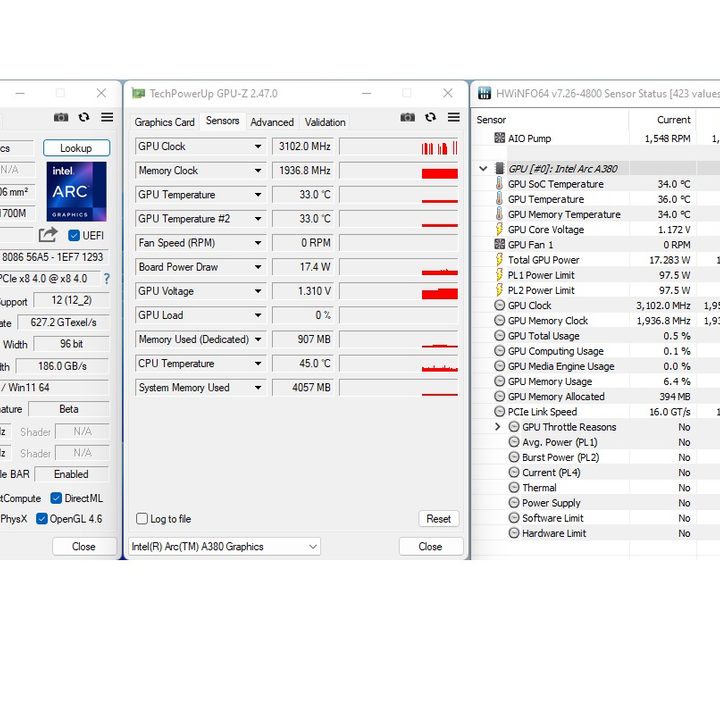720x720 pixels.
Task: Click the icon beside GPU Media Engine Usage
Action: pyautogui.click(x=499, y=366)
